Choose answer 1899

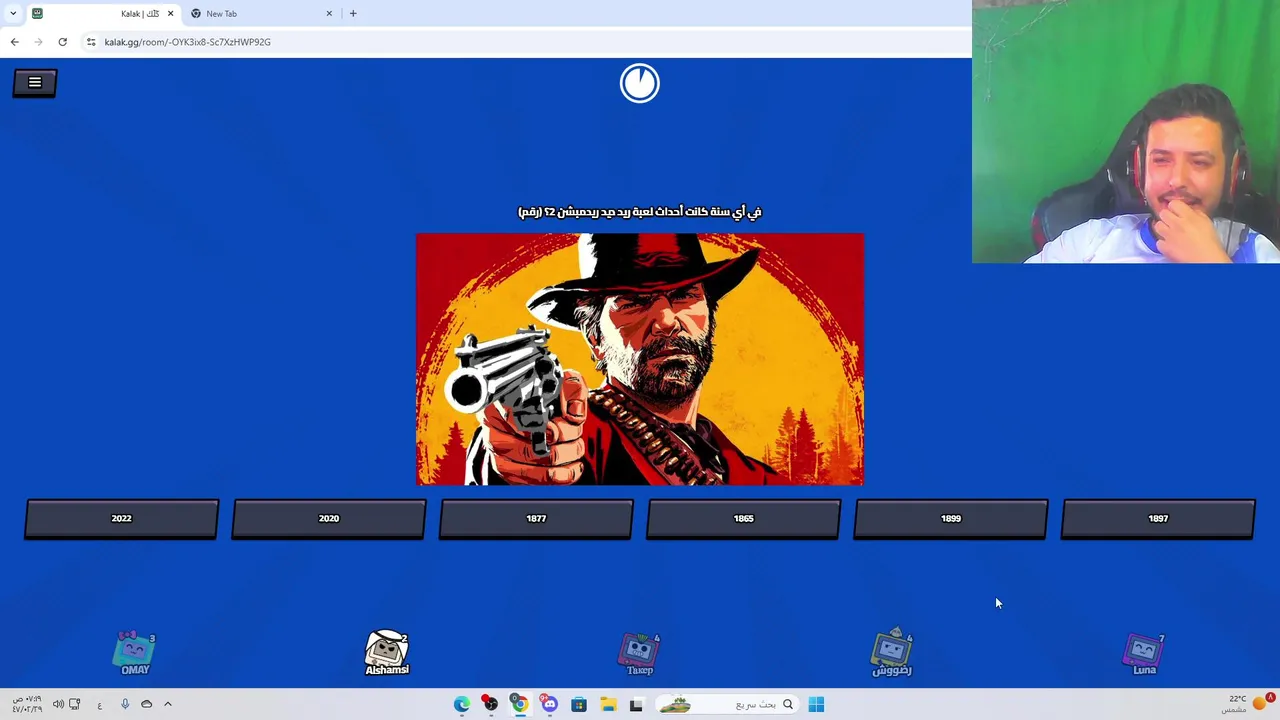pyautogui.click(x=951, y=519)
